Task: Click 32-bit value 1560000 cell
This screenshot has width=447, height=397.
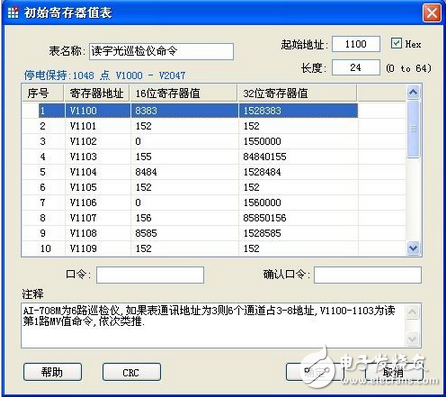Action: pos(298,203)
